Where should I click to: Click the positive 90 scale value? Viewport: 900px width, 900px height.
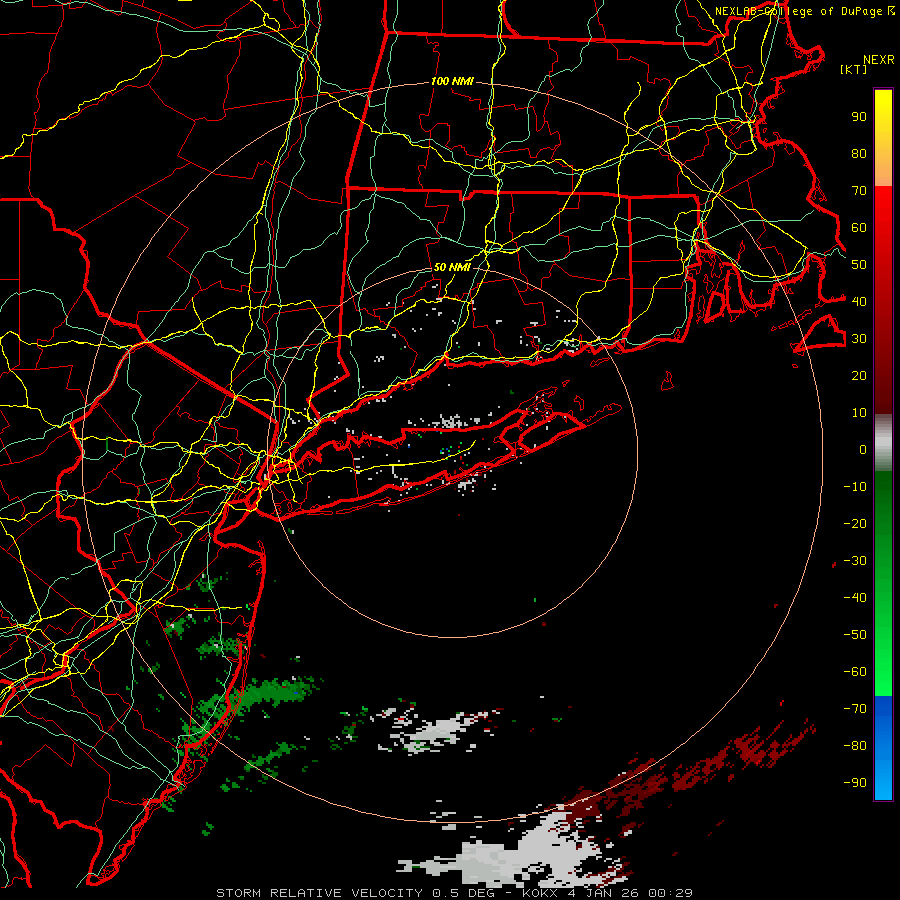pyautogui.click(x=859, y=117)
